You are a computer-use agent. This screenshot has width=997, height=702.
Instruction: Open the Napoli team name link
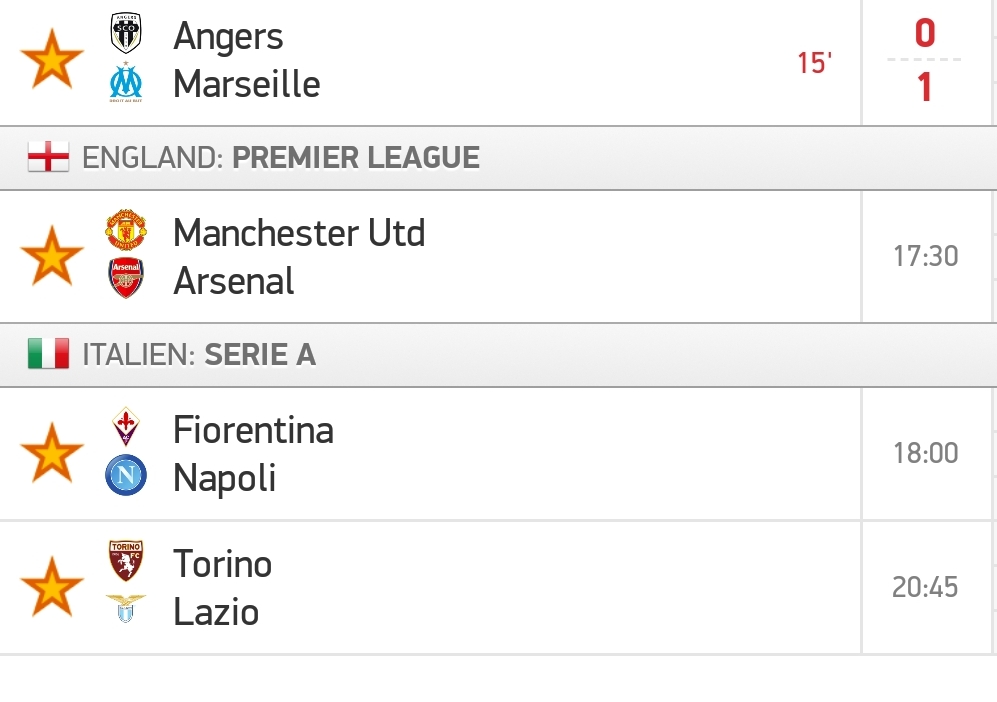coord(224,478)
